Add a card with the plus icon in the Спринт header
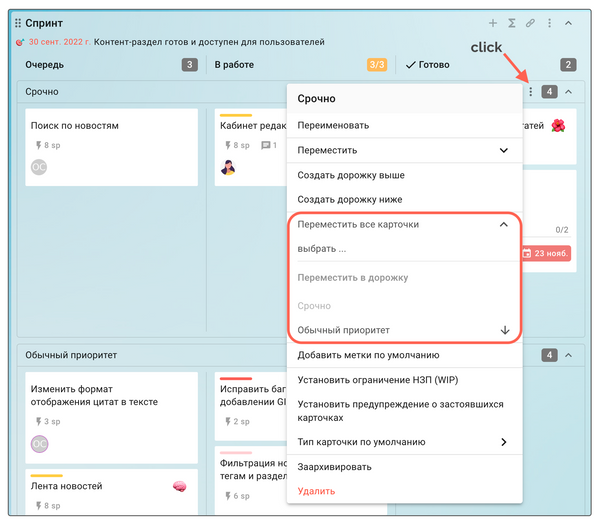The image size is (600, 525). [x=493, y=23]
